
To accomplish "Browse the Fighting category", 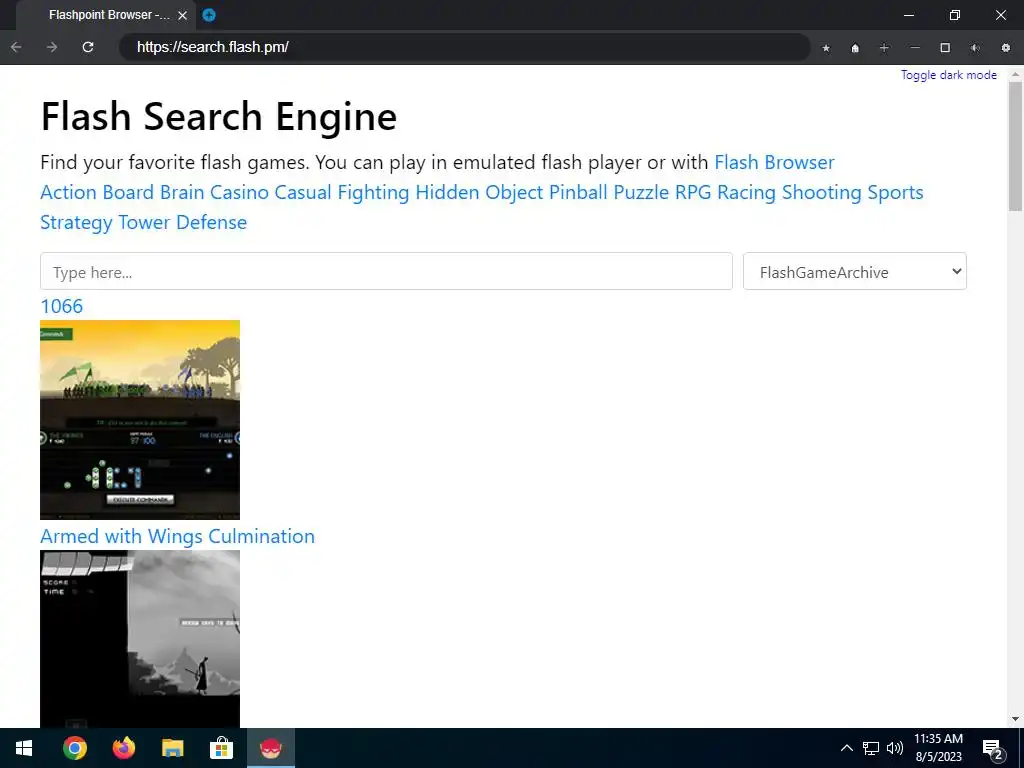I will (373, 192).
